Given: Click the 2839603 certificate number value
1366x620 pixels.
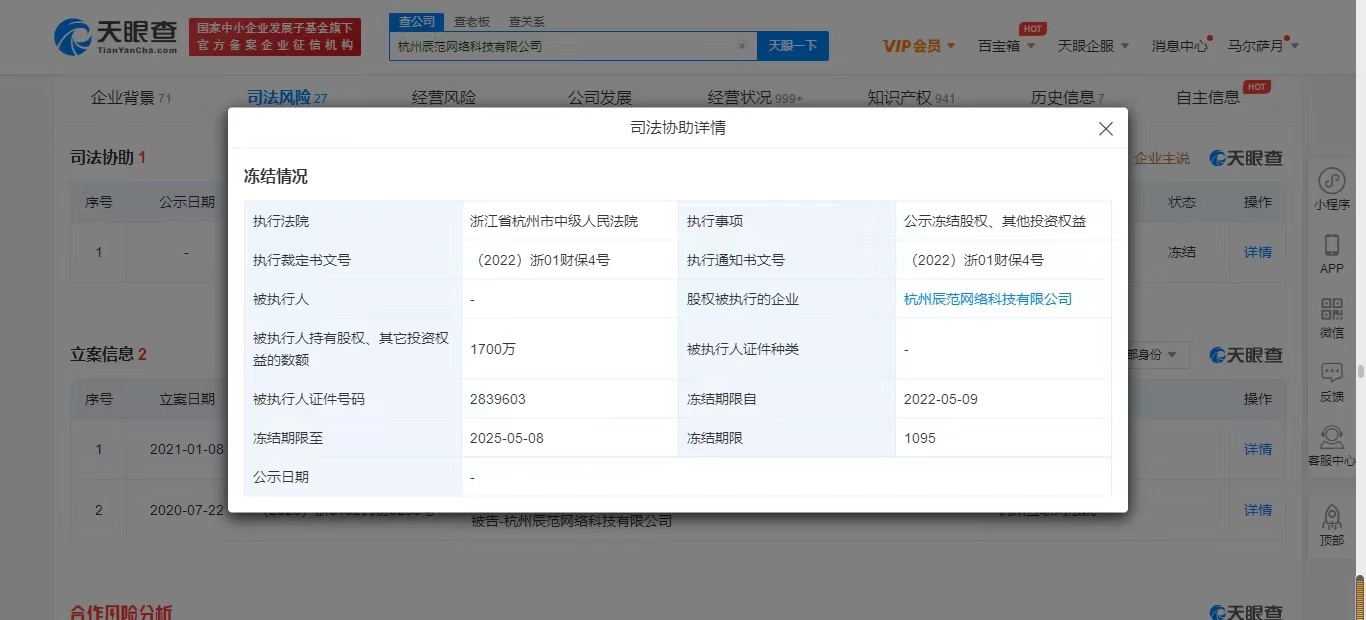Looking at the screenshot, I should pos(497,399).
